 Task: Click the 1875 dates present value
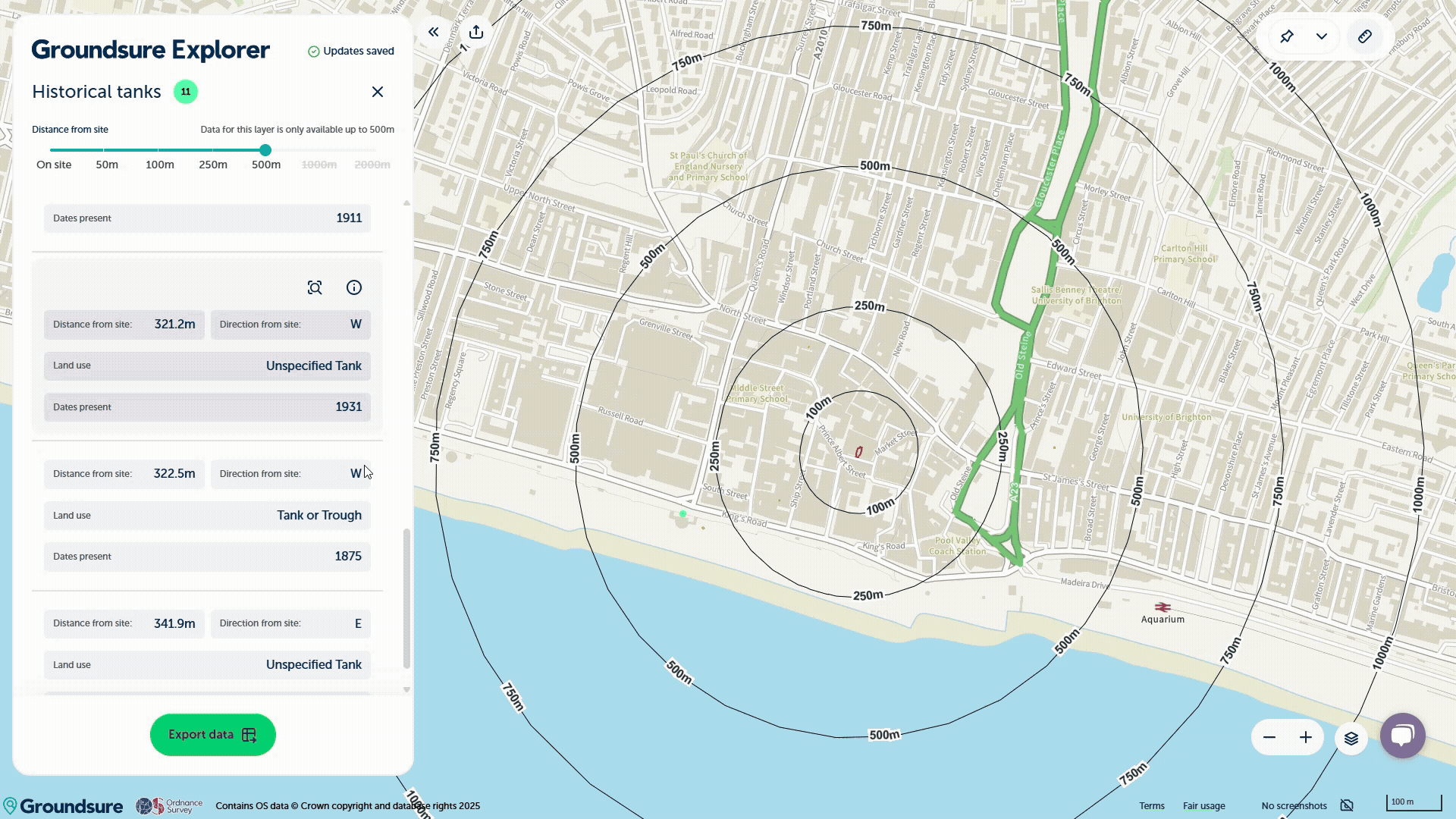coord(348,557)
